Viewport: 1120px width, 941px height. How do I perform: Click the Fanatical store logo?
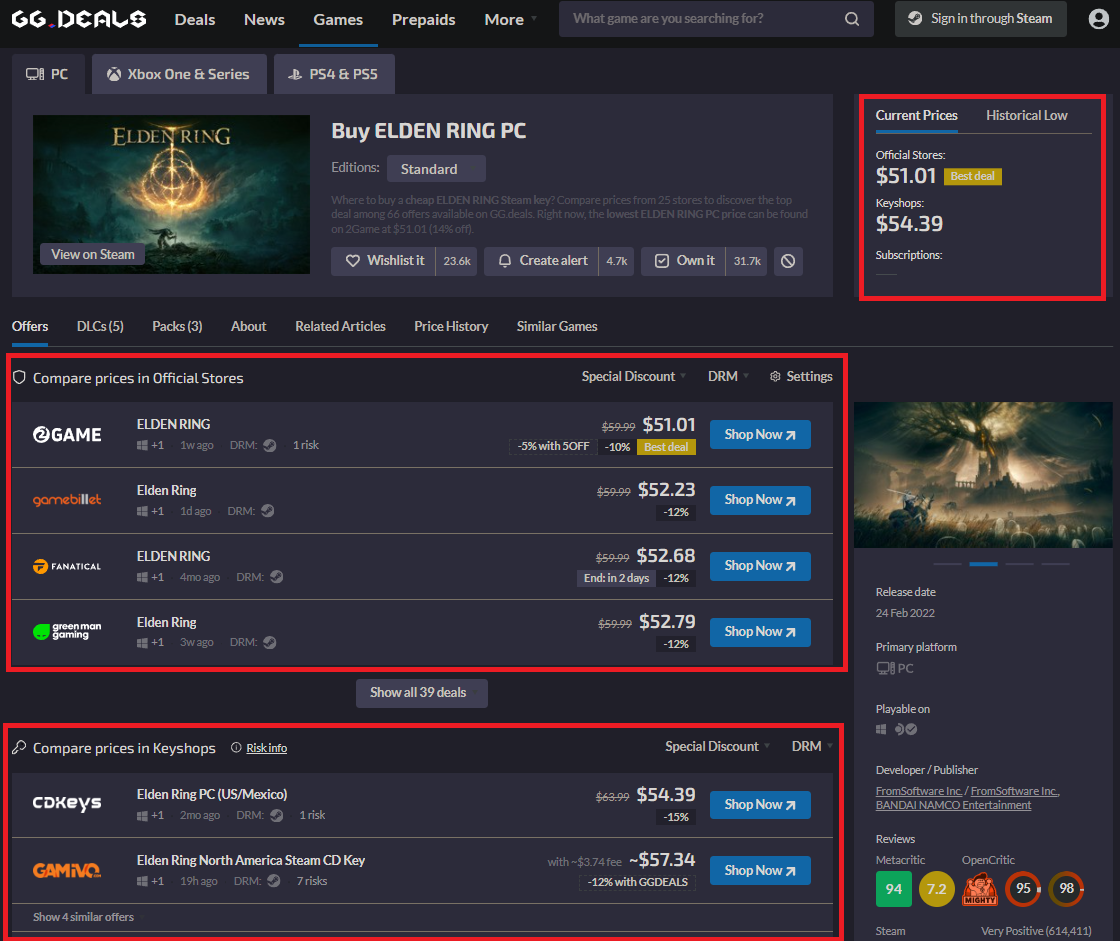67,566
